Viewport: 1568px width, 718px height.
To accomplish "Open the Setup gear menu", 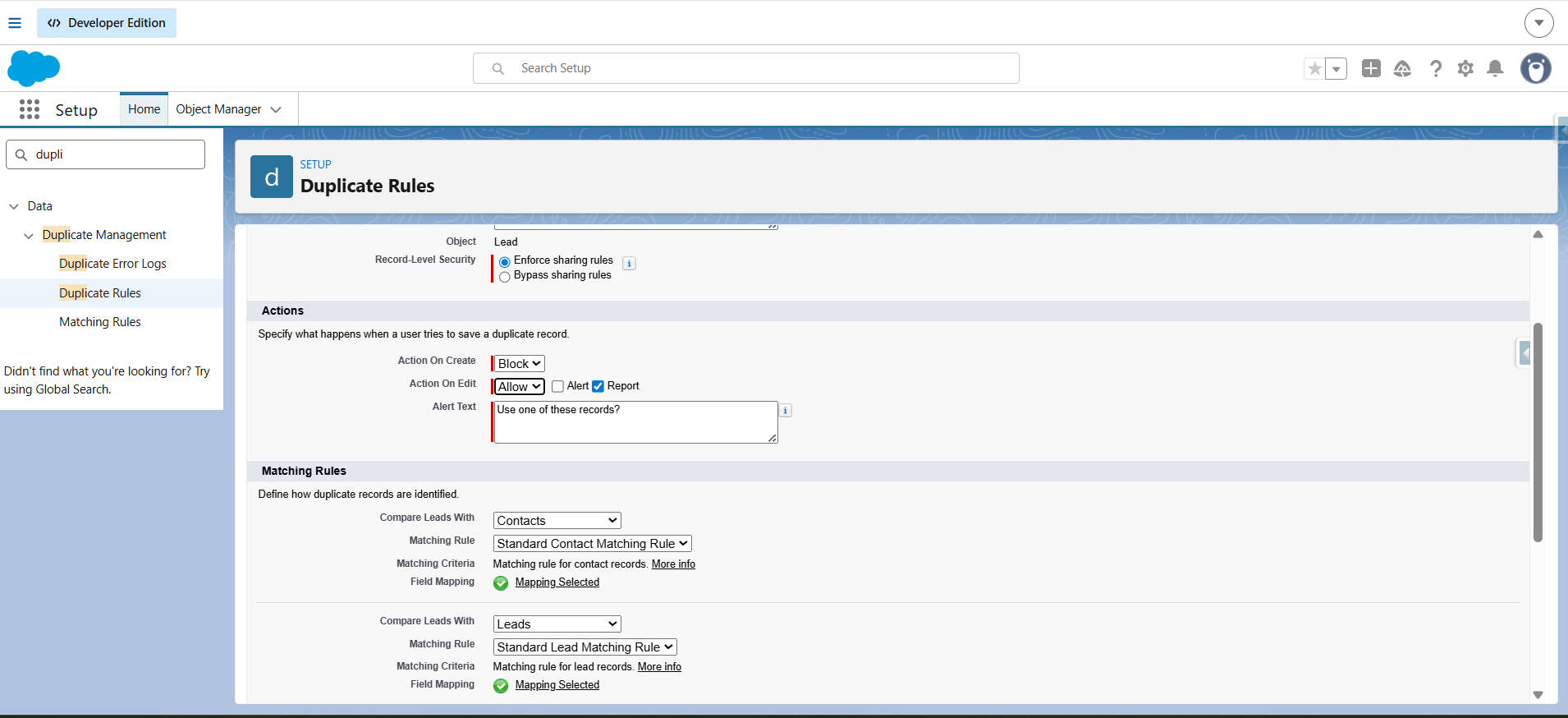I will pyautogui.click(x=1465, y=68).
